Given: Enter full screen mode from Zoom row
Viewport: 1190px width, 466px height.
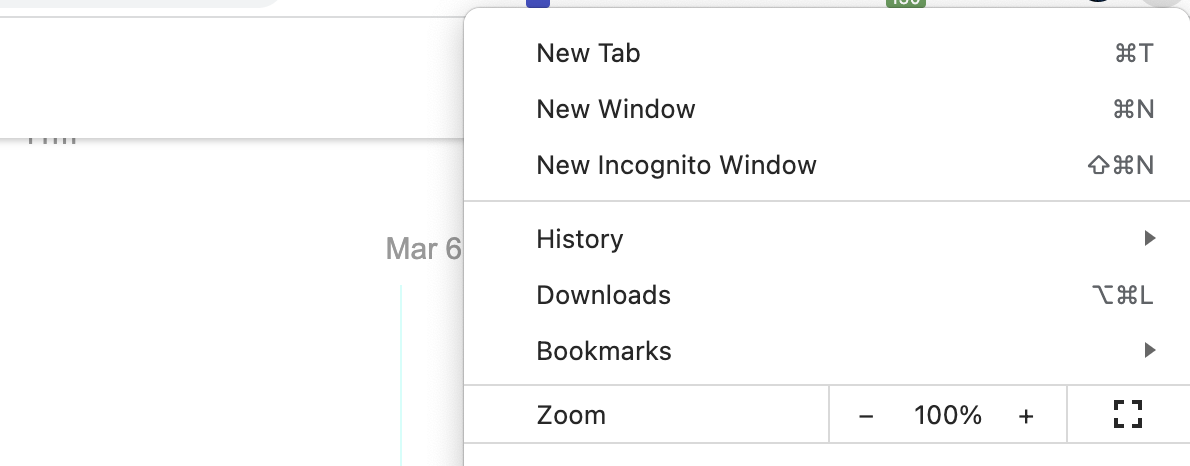Looking at the screenshot, I should [x=1128, y=414].
